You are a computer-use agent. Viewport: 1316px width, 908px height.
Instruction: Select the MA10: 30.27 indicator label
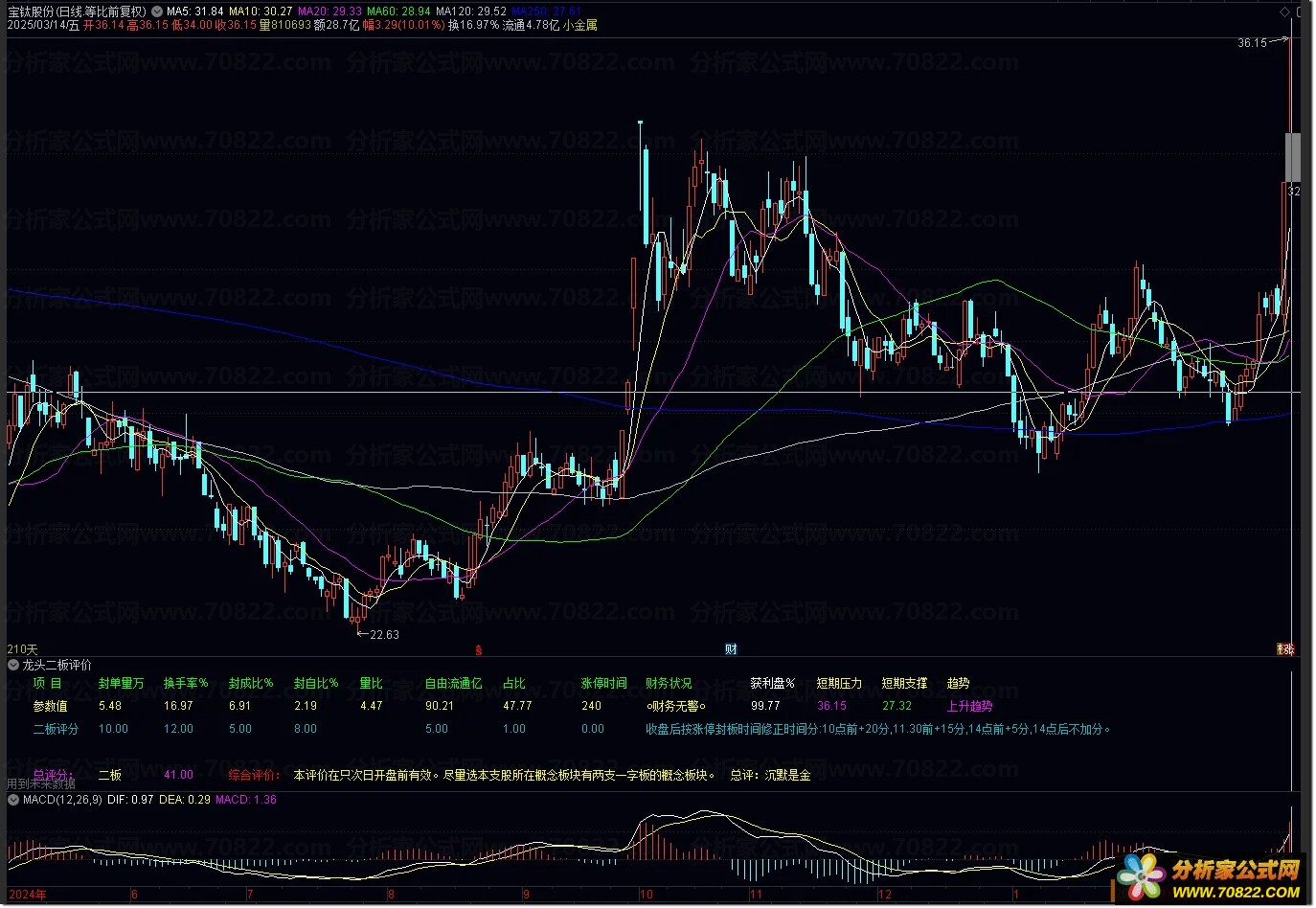261,11
